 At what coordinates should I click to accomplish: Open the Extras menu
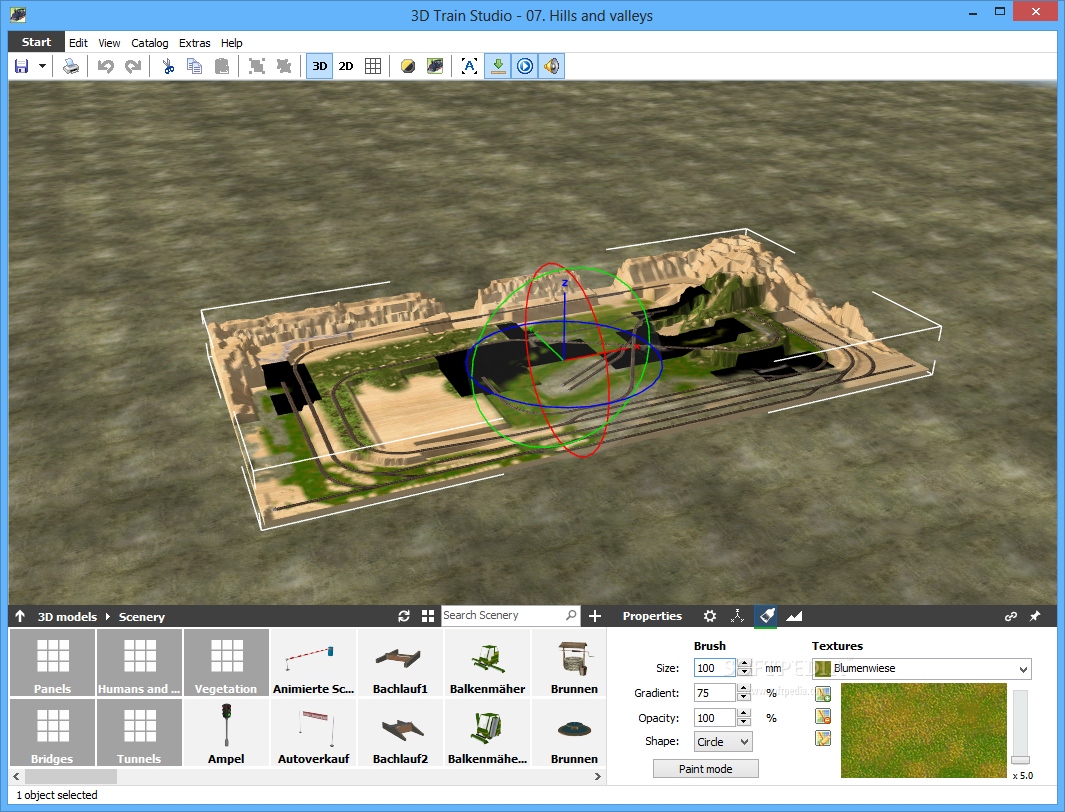click(194, 43)
